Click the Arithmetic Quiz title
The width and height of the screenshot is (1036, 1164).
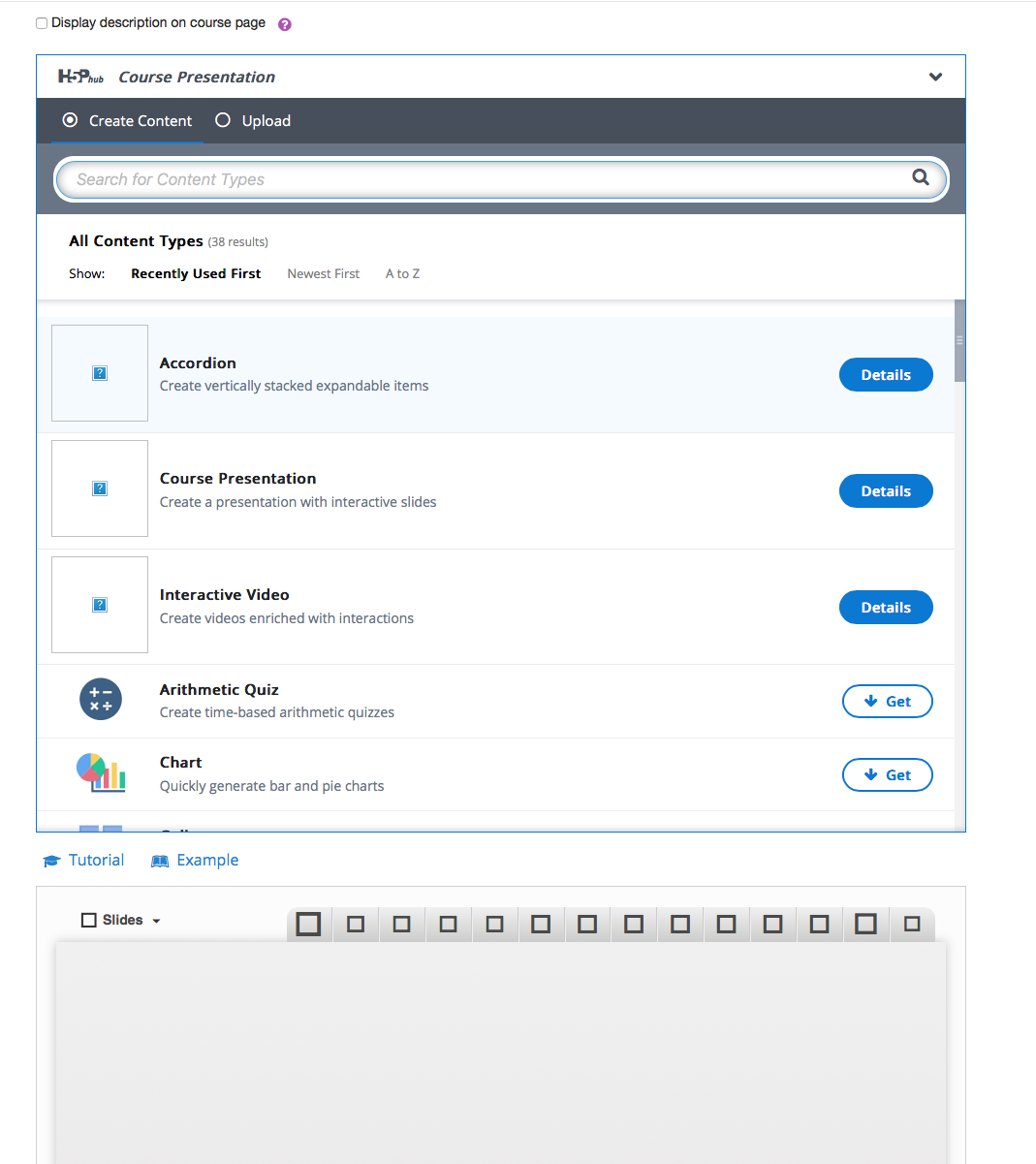219,689
